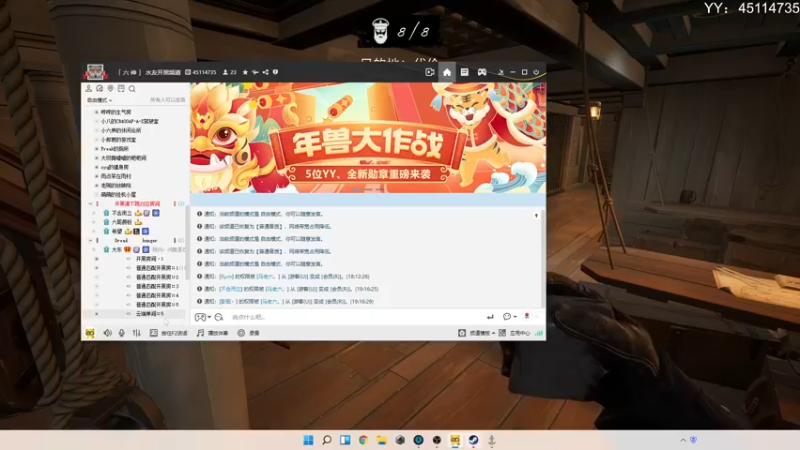Viewport: 800px width, 450px height.
Task: Open the 应用中心 app center
Action: pos(514,333)
